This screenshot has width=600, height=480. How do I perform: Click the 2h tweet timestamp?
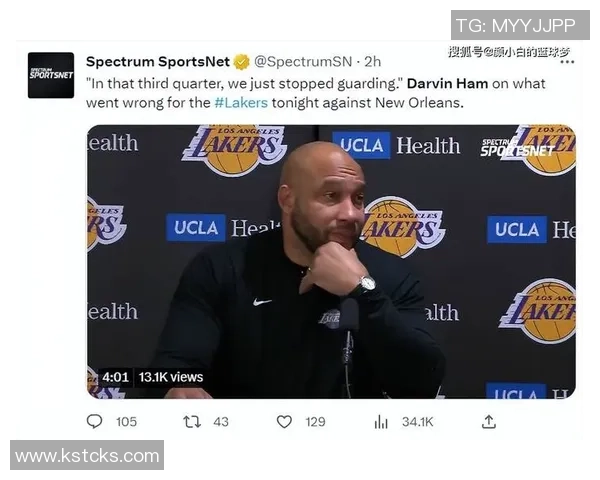pyautogui.click(x=372, y=61)
